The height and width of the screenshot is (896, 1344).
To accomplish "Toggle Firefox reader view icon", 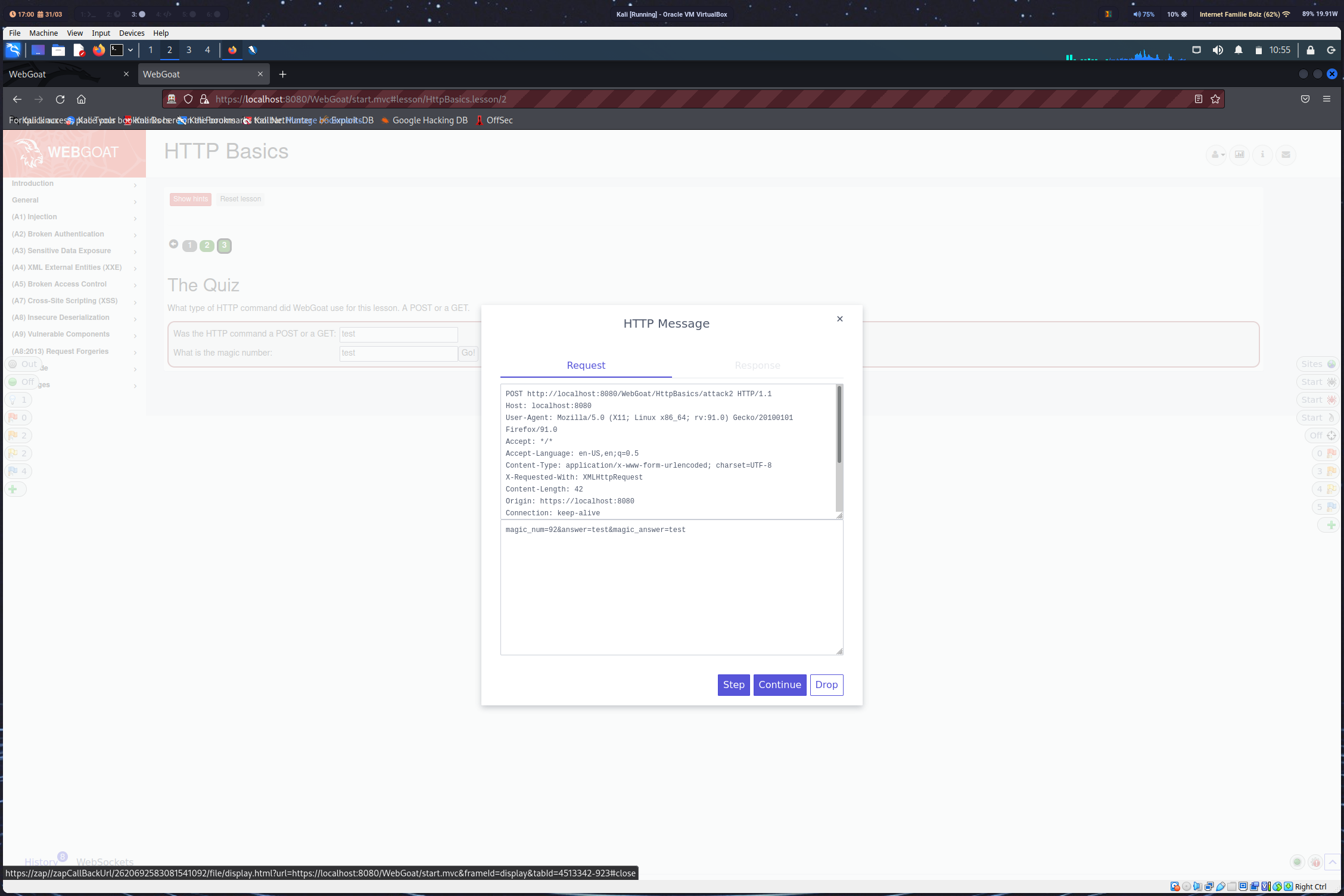I will click(x=1199, y=99).
